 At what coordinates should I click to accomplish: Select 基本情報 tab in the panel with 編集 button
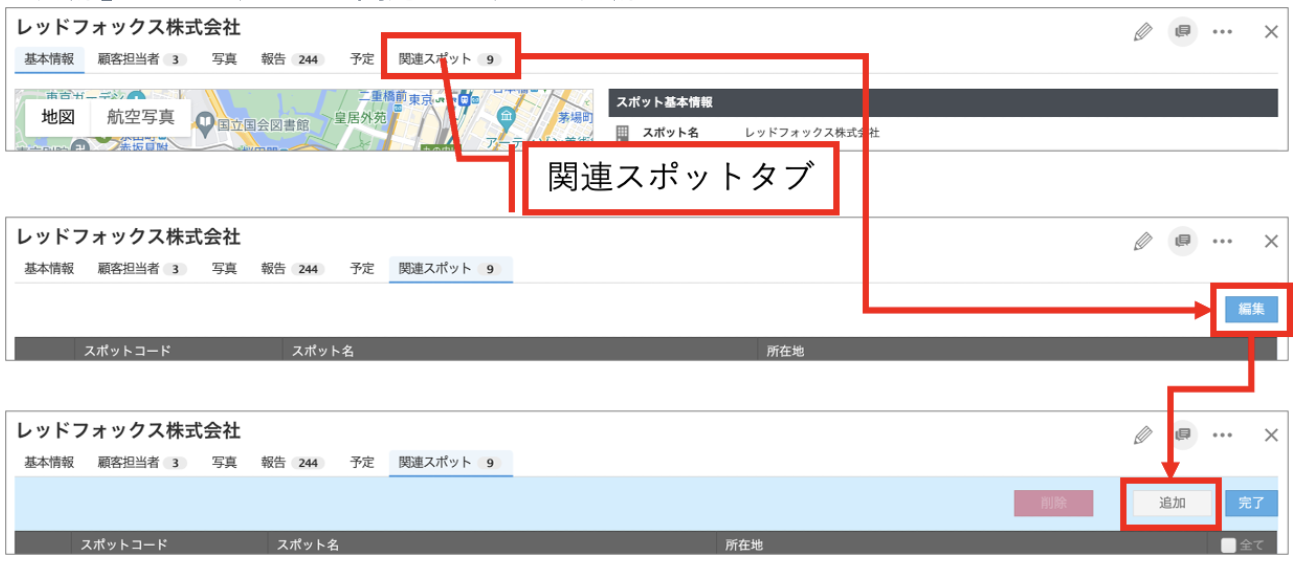pyautogui.click(x=49, y=269)
